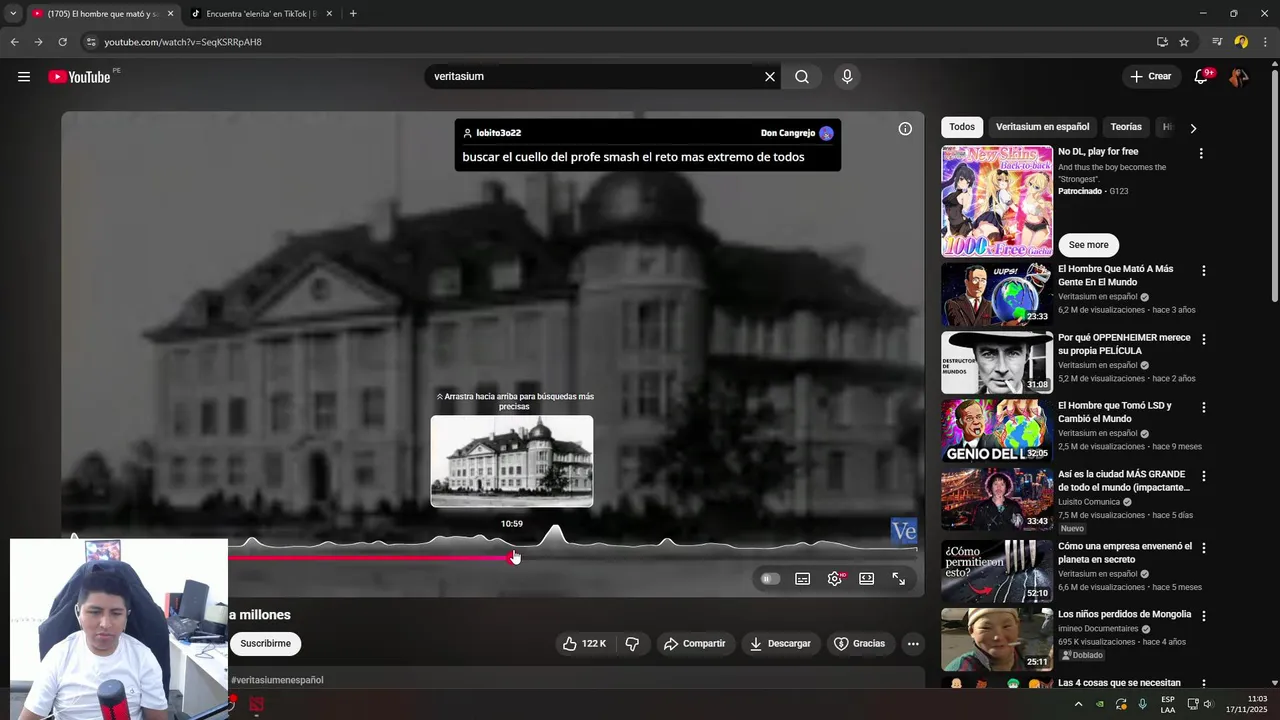1280x720 pixels.
Task: Select the Todos filter chip
Action: pos(962,127)
